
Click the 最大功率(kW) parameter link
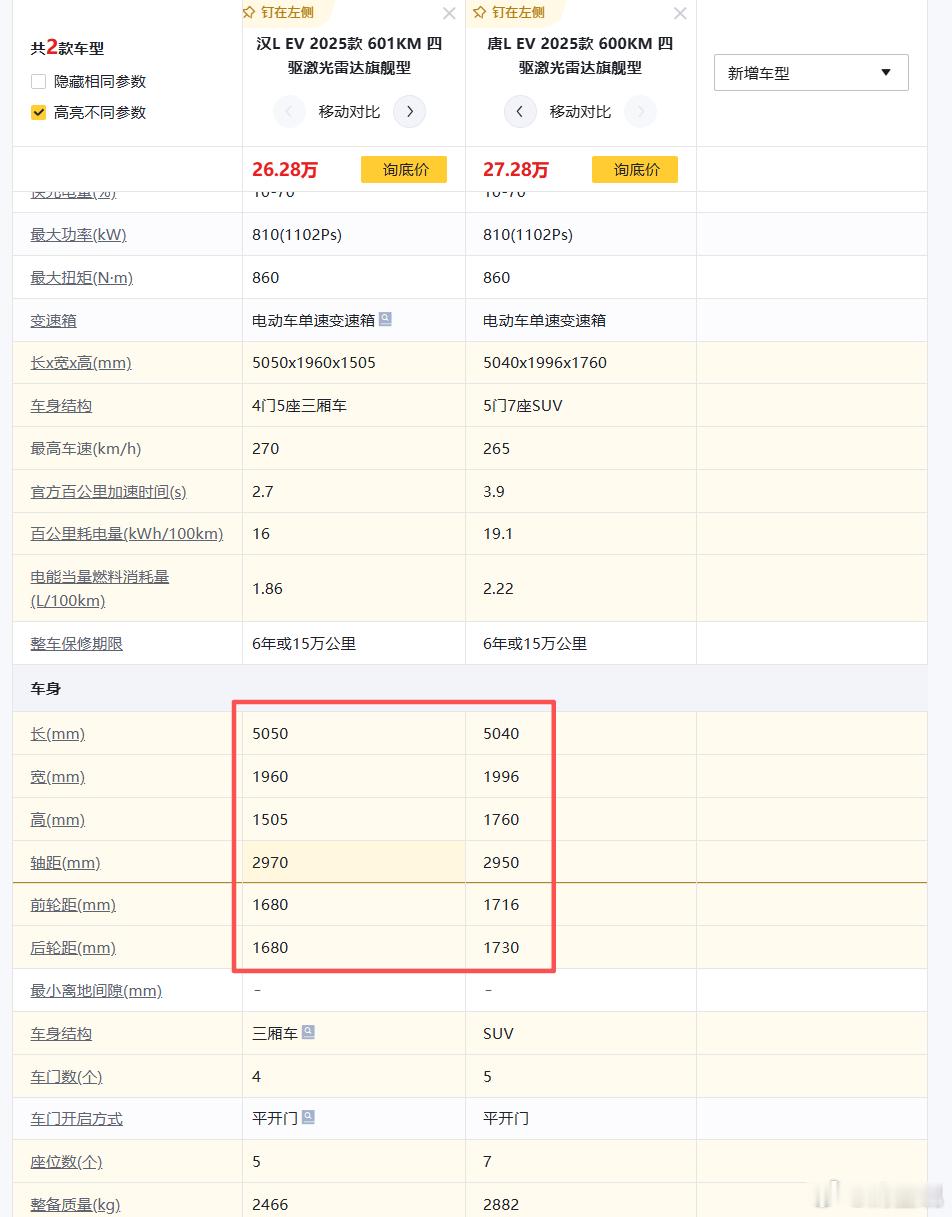click(78, 235)
